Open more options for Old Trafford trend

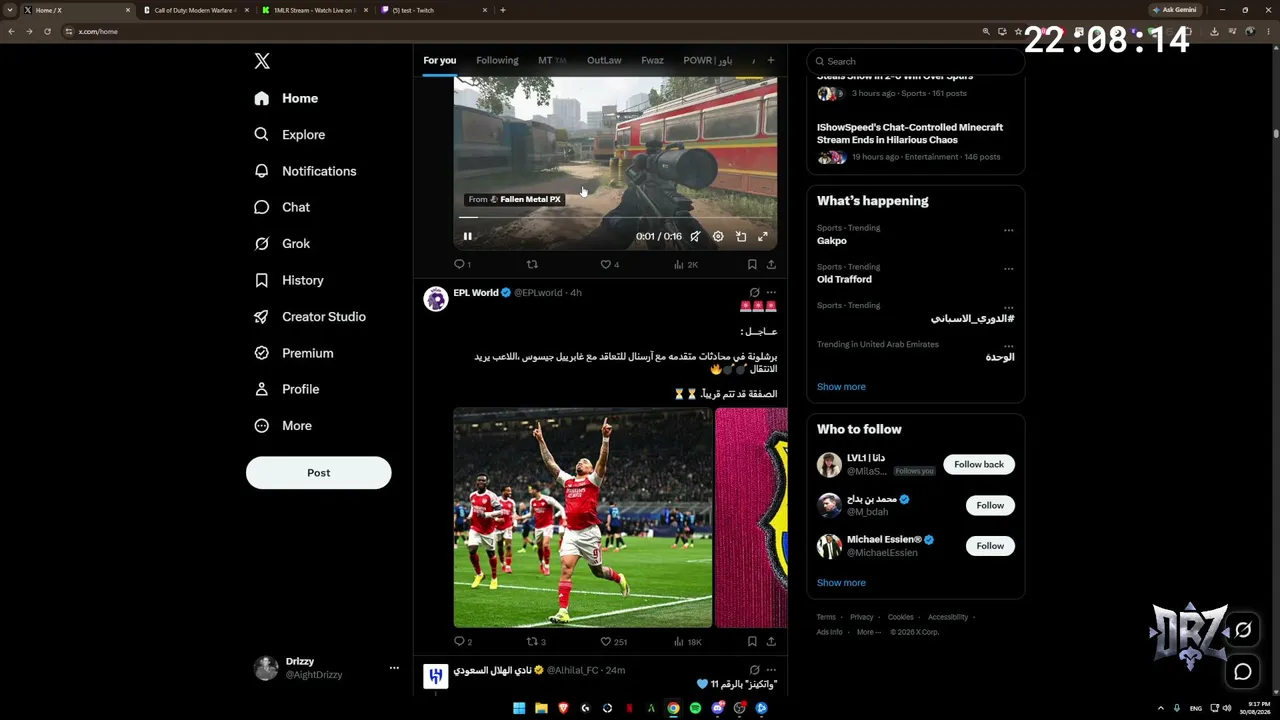point(1008,269)
